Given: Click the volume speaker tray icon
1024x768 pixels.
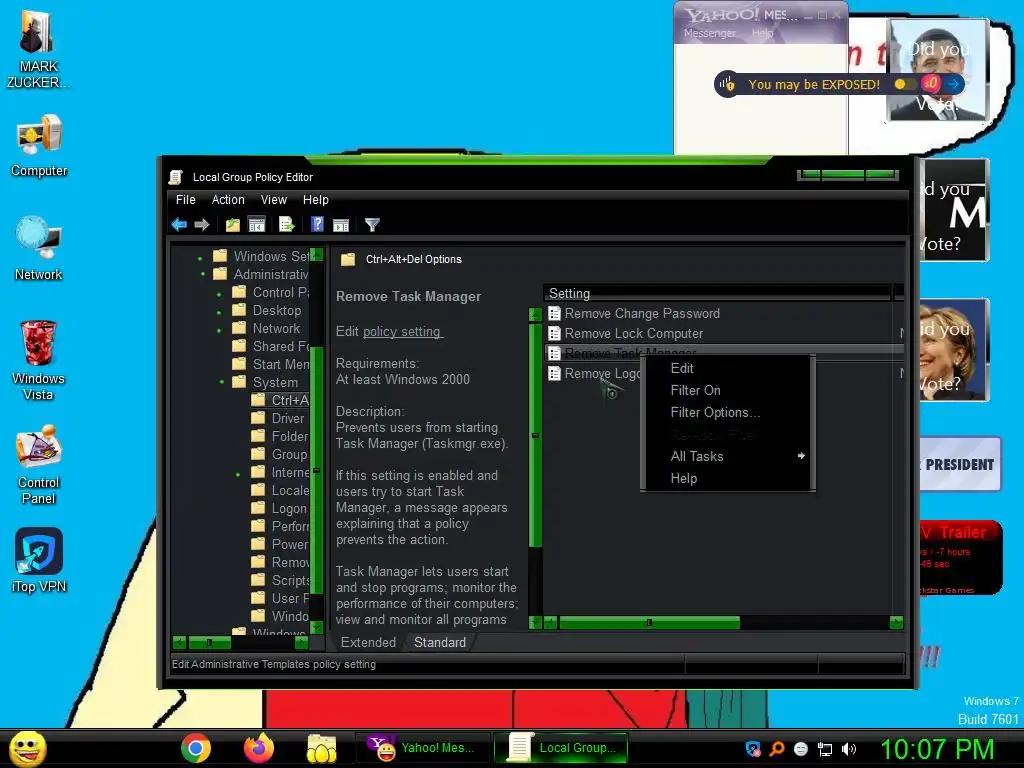Looking at the screenshot, I should coord(848,749).
